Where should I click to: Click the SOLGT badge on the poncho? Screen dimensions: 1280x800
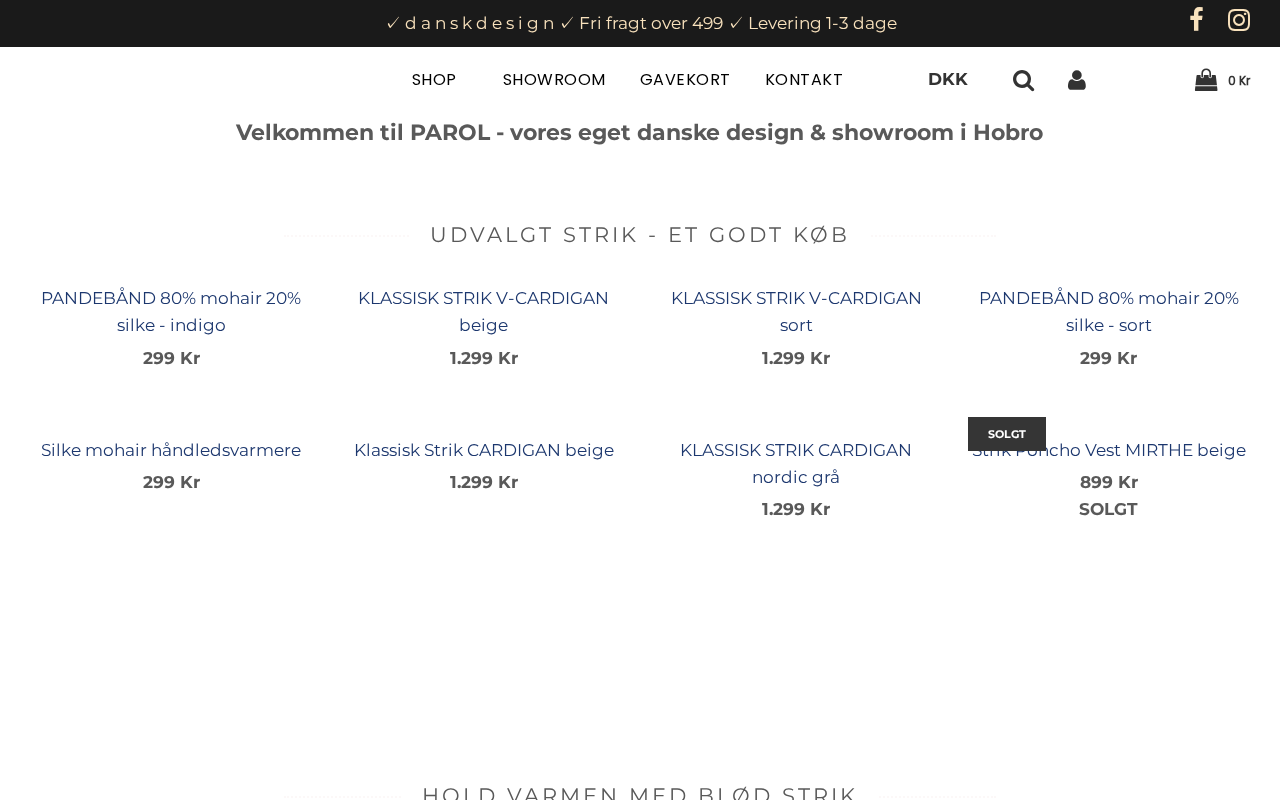[x=1007, y=434]
